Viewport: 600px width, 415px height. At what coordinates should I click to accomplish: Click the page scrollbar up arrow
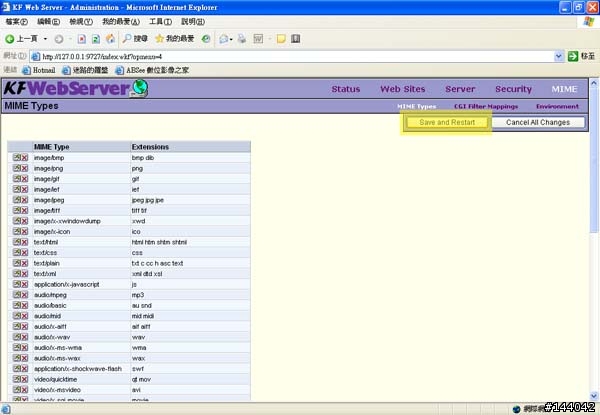pyautogui.click(x=594, y=83)
